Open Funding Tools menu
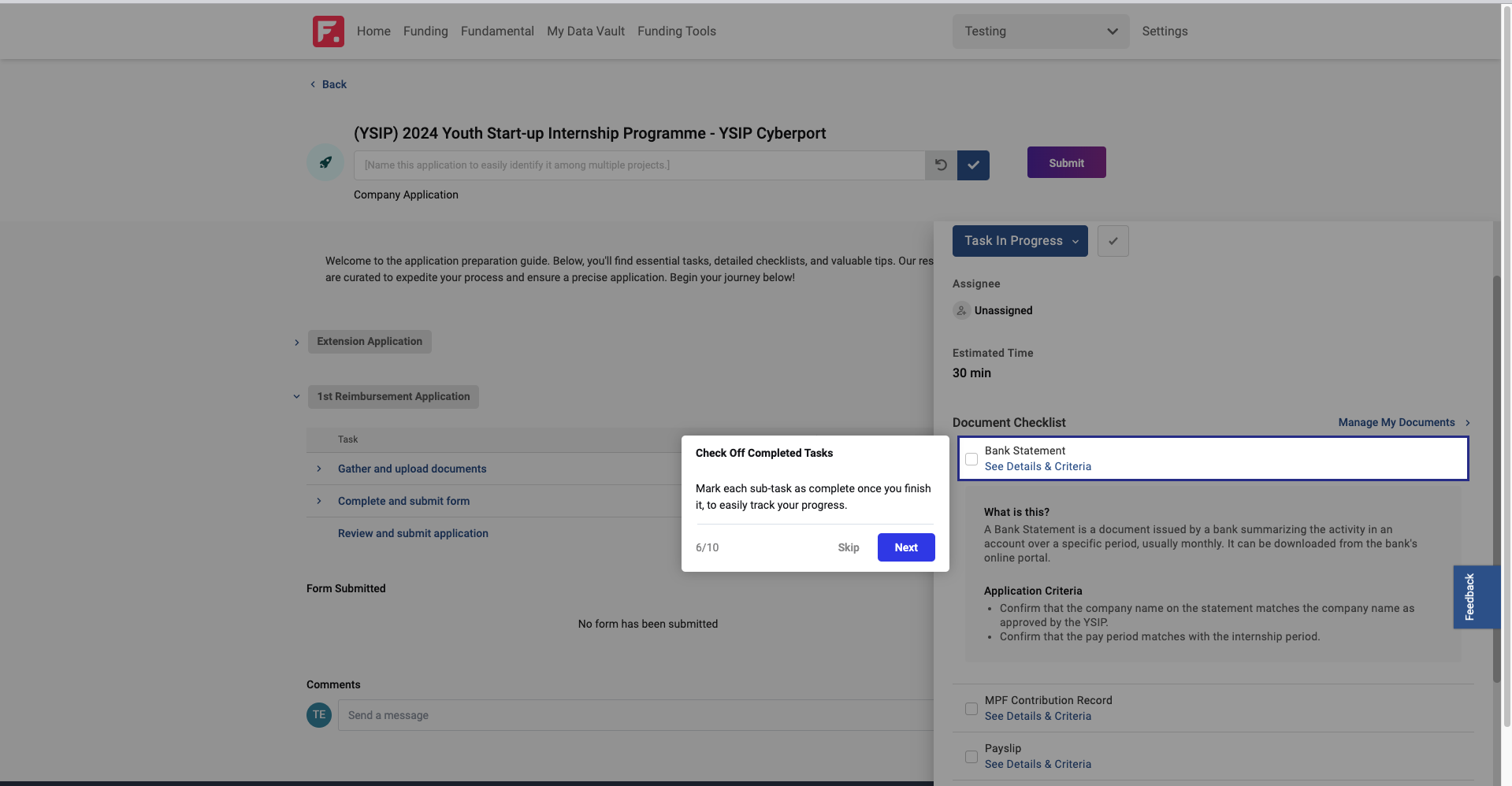 [677, 32]
